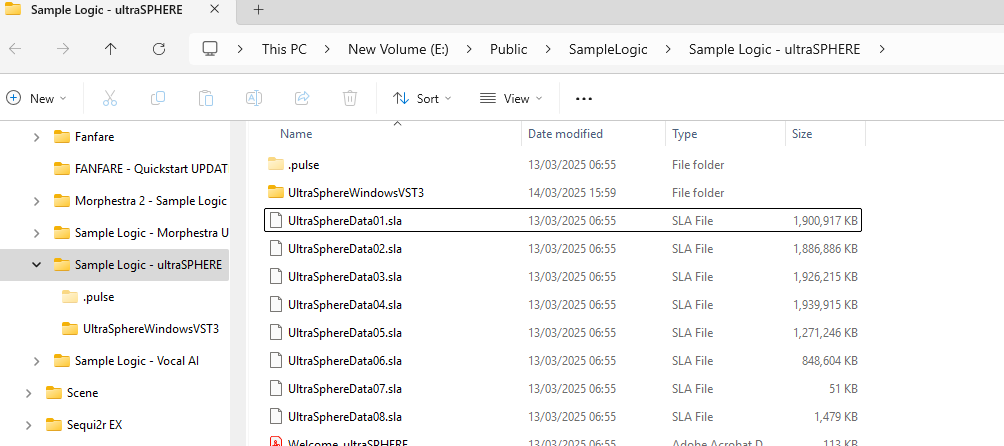Click the Scene folder icon in sidebar

coord(54,392)
